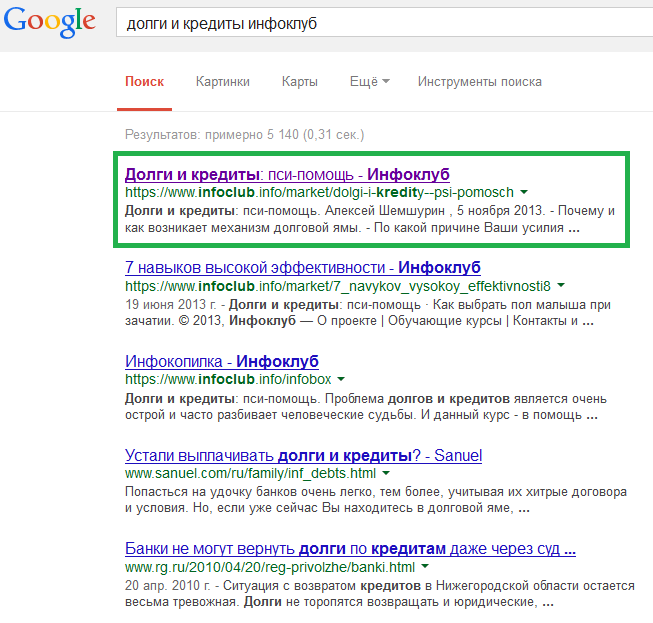653x623 pixels.
Task: Open '7 навыков высокой эффективности' result
Action: pyautogui.click(x=303, y=267)
